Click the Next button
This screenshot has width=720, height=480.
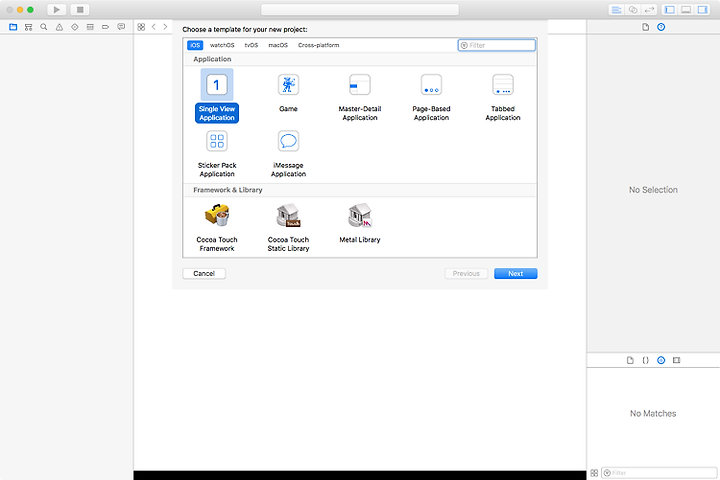click(516, 274)
